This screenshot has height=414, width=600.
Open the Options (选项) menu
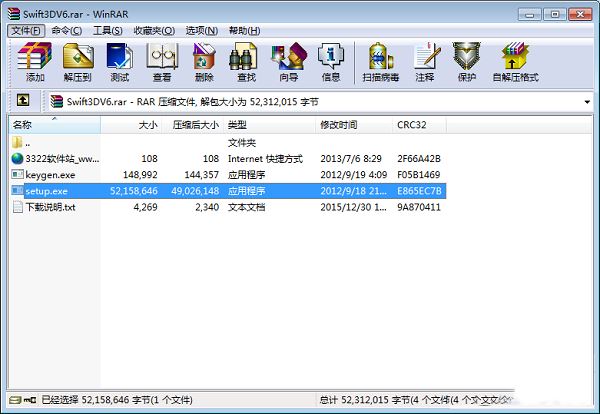[202, 31]
